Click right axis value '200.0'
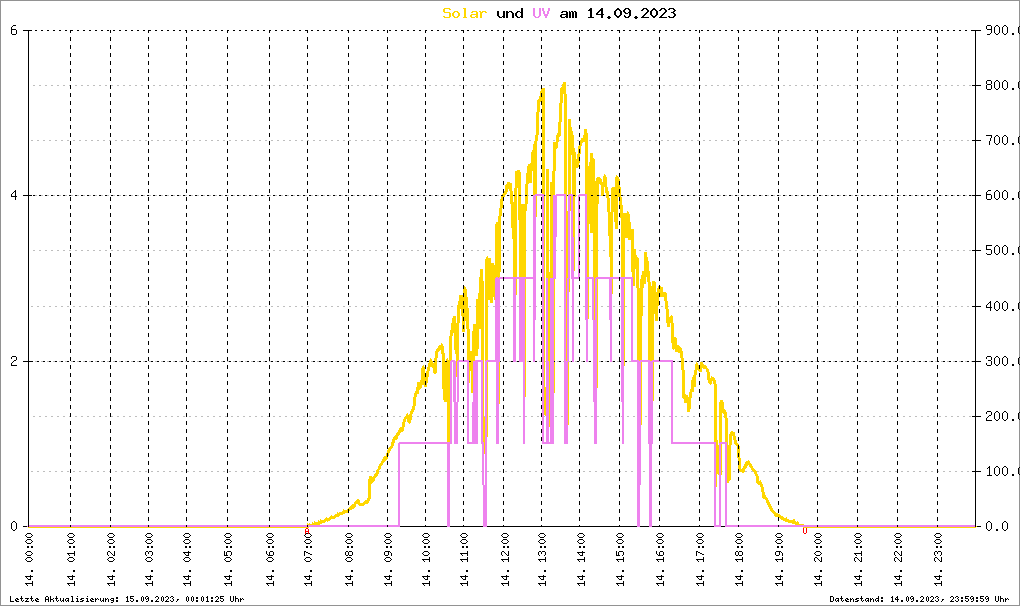The image size is (1020, 606). [x=1001, y=416]
